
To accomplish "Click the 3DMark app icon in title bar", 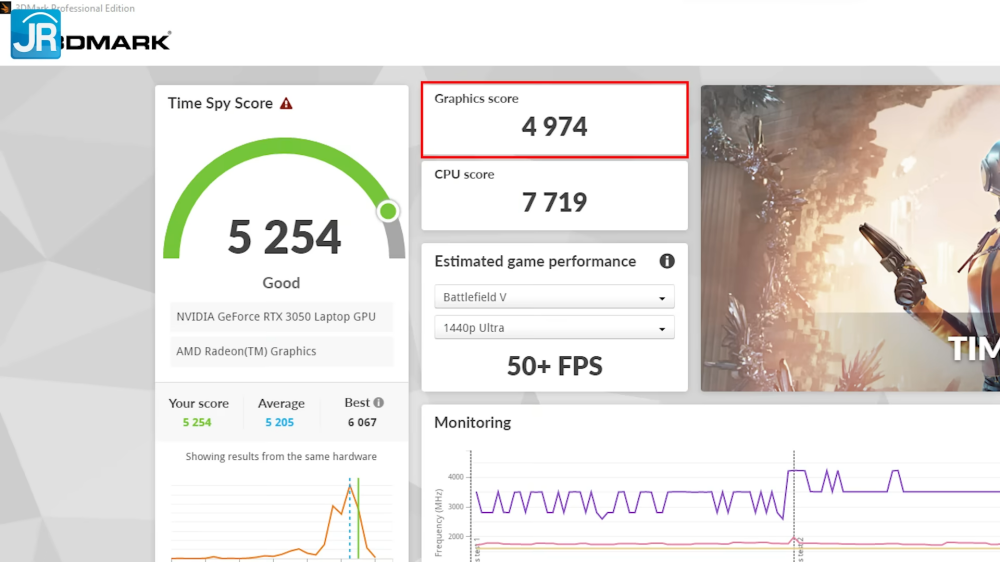I will [x=6, y=8].
